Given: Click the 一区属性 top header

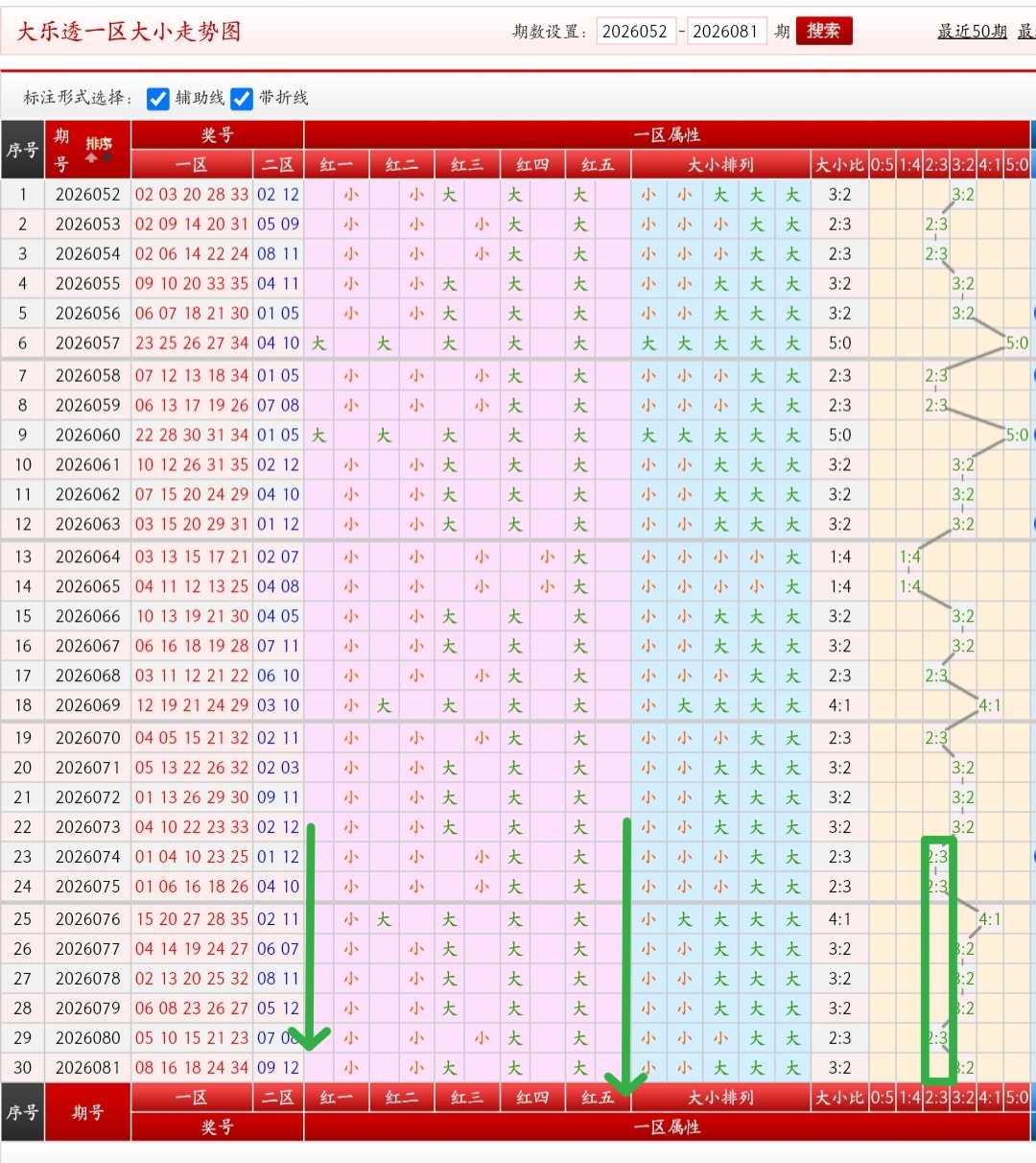Looking at the screenshot, I should click(x=667, y=135).
